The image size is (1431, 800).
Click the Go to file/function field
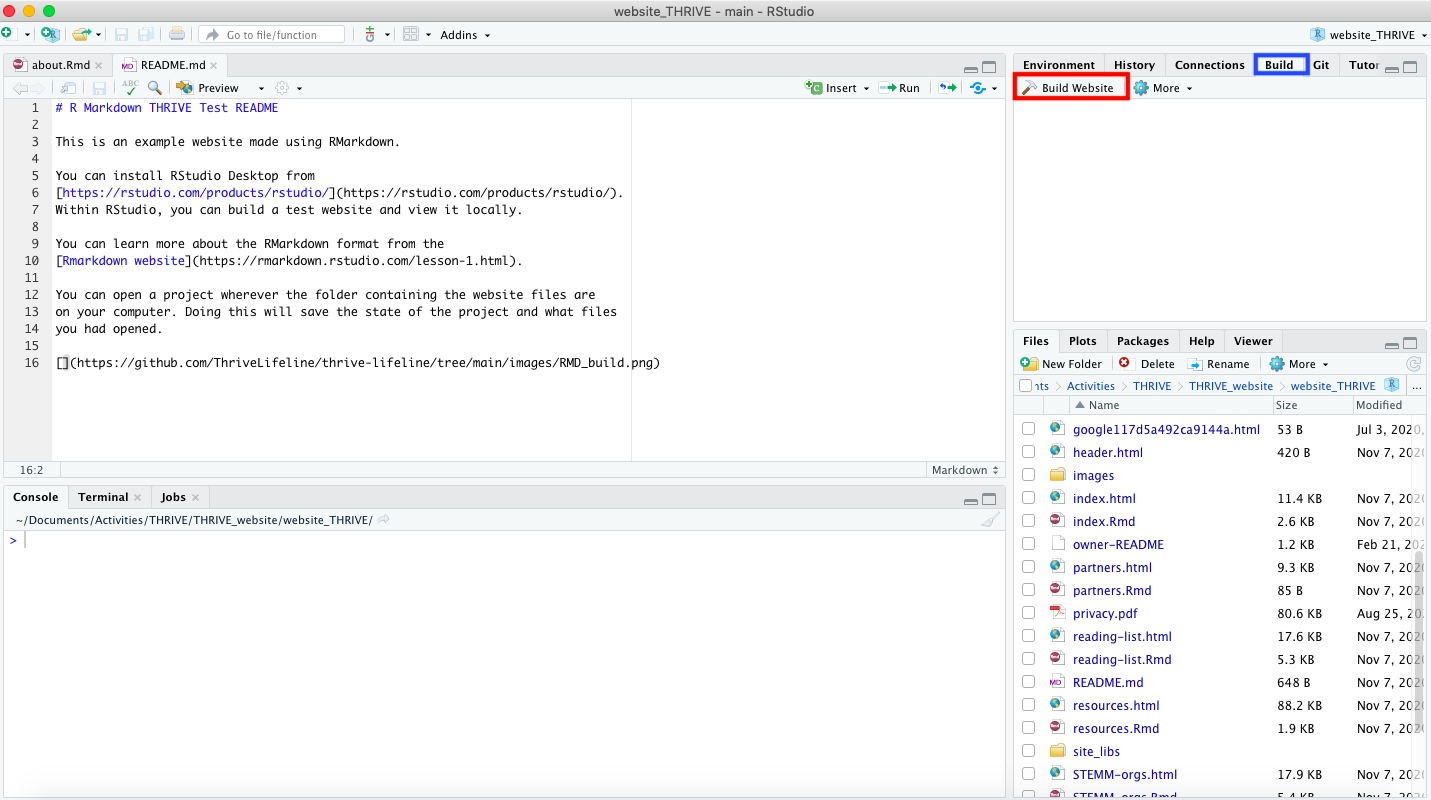(x=272, y=35)
